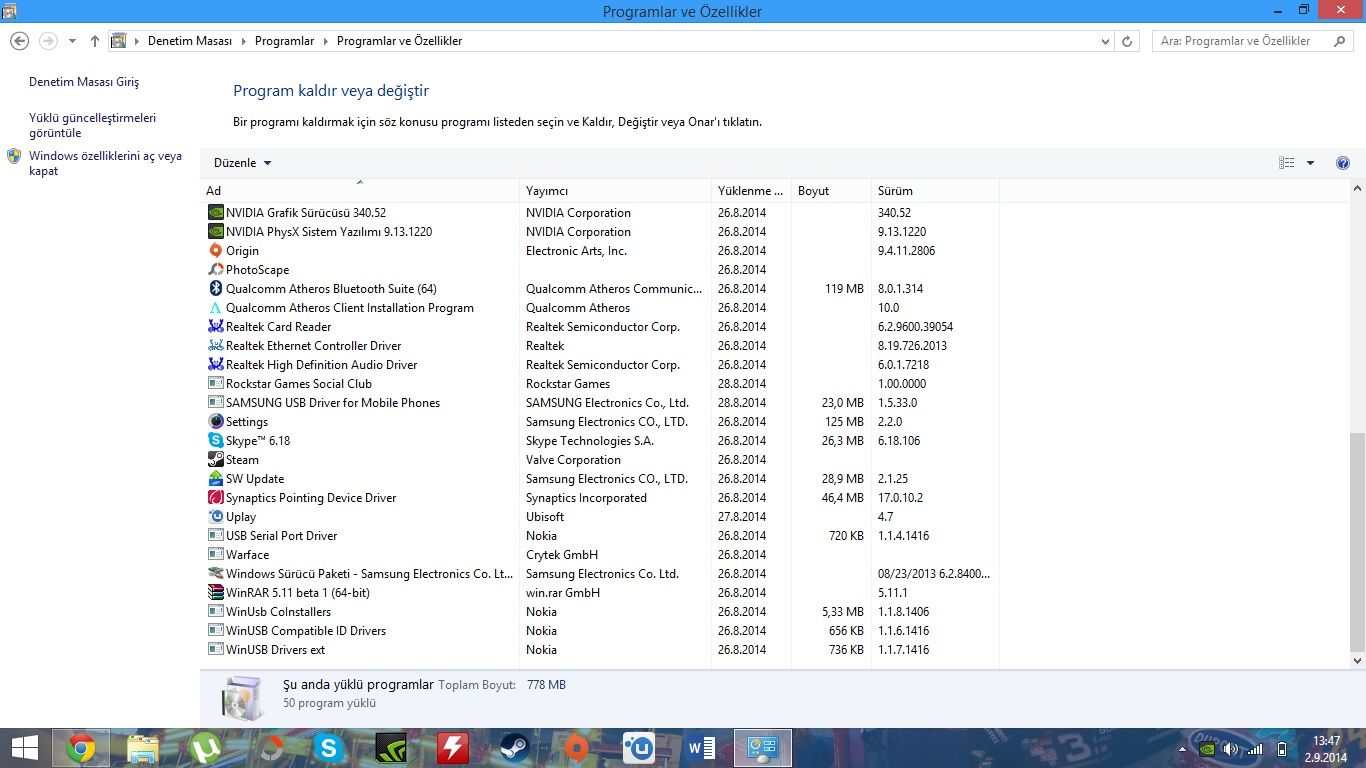Click the Synaptics Pointing Device Driver icon
The image size is (1366, 768).
pyautogui.click(x=215, y=497)
